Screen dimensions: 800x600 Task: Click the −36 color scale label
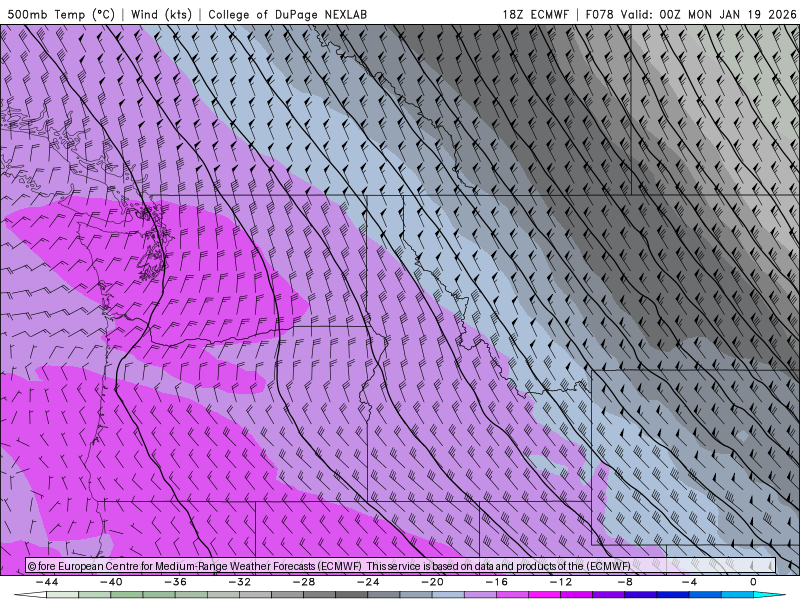point(175,582)
